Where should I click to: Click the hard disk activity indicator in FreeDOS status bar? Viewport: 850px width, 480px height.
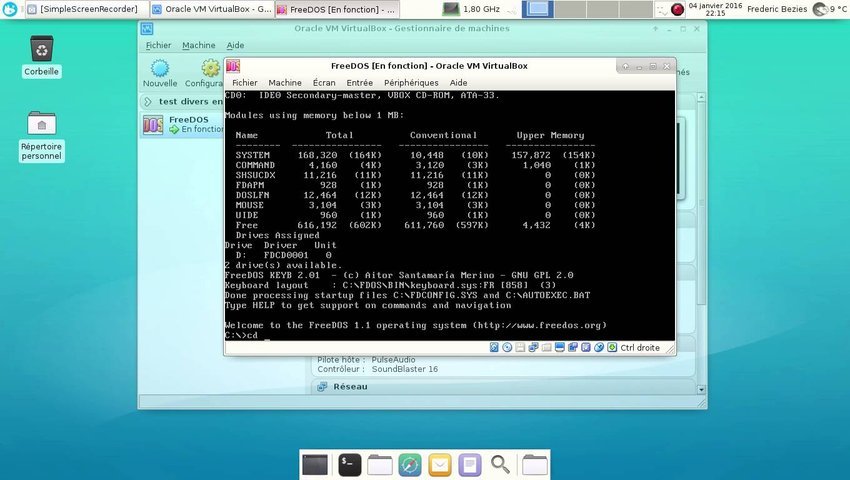tap(494, 348)
